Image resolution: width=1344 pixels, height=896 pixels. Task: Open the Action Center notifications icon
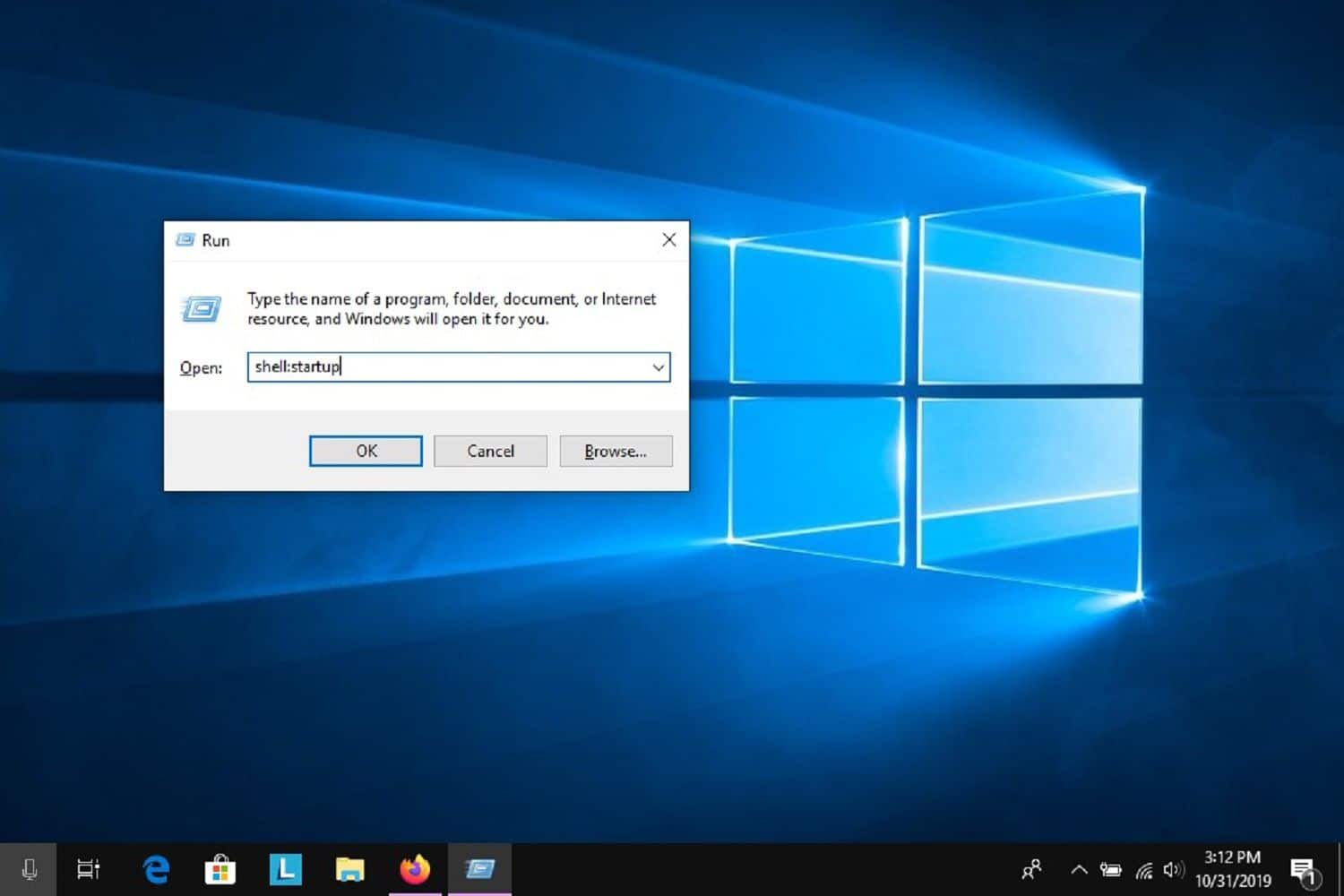tap(1305, 870)
